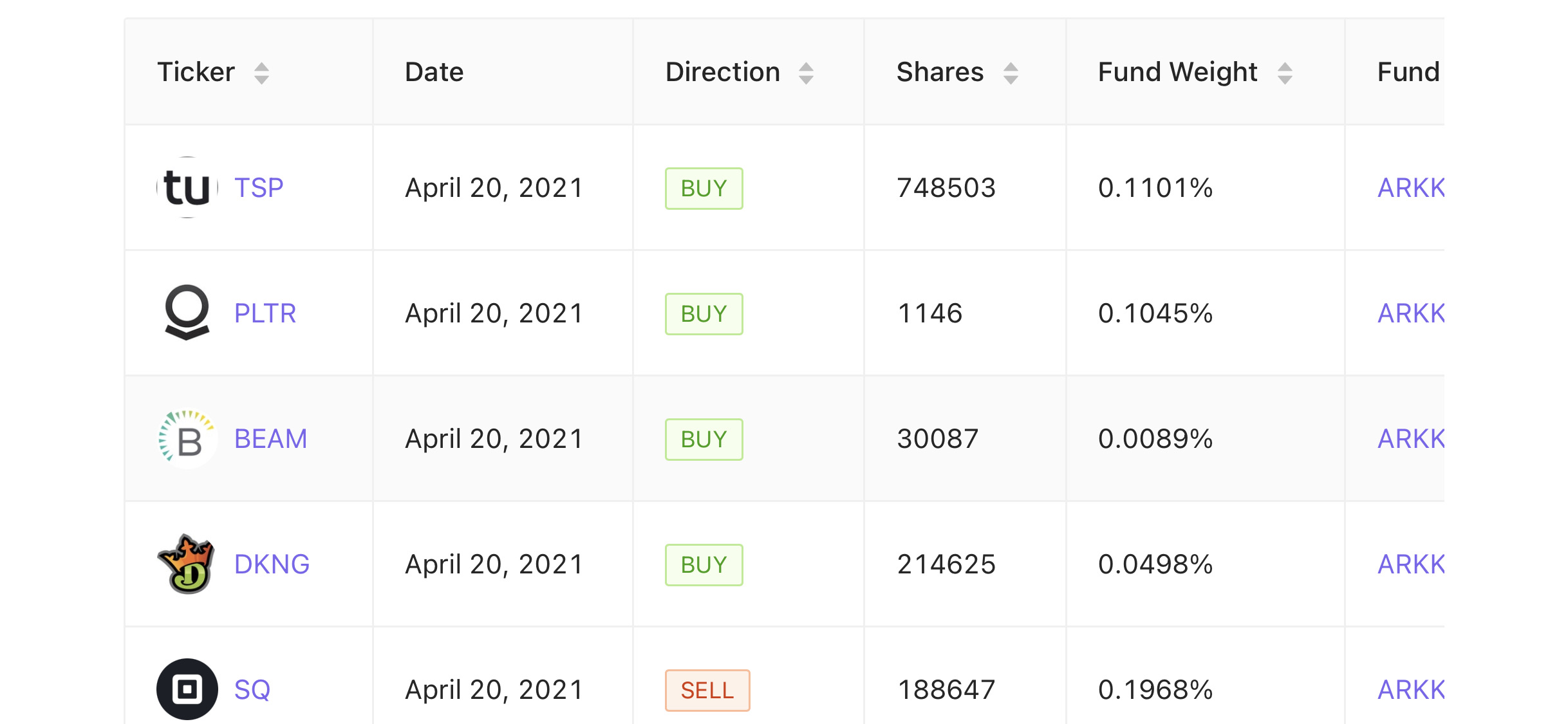This screenshot has height=724, width=1568.
Task: Click the Ticker column header label
Action: pos(196,72)
